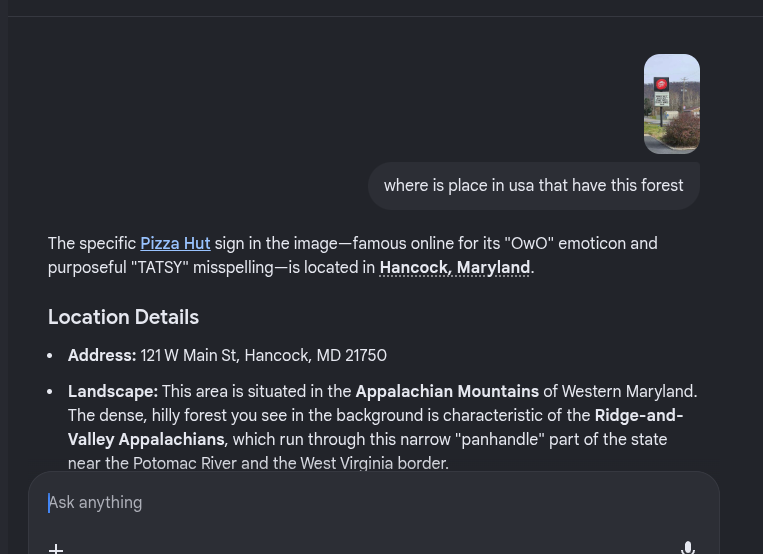
Task: Click the bold Appalachian Mountains text
Action: point(447,392)
